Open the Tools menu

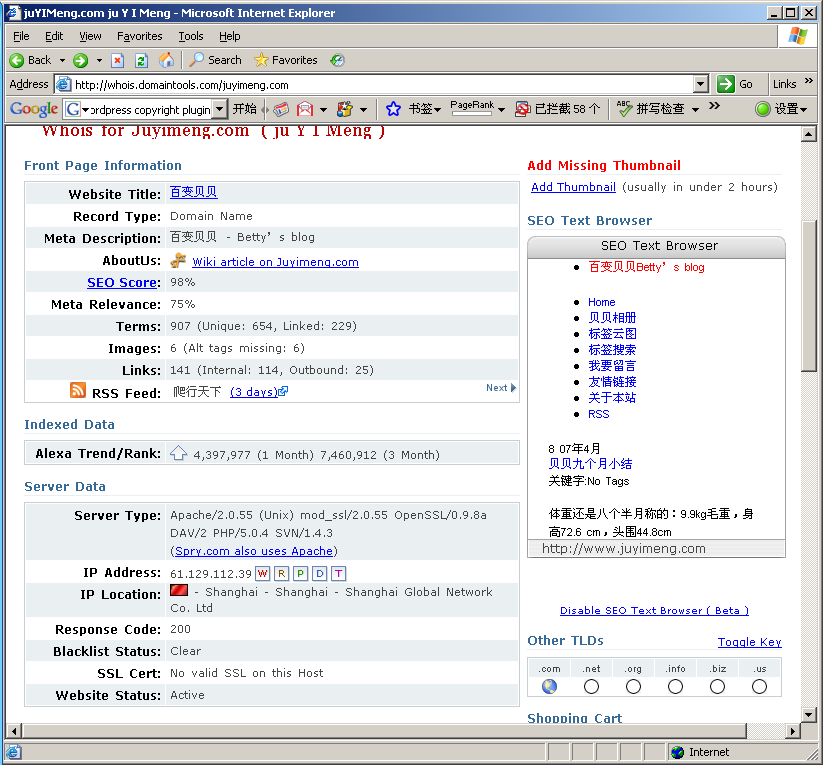[x=191, y=36]
